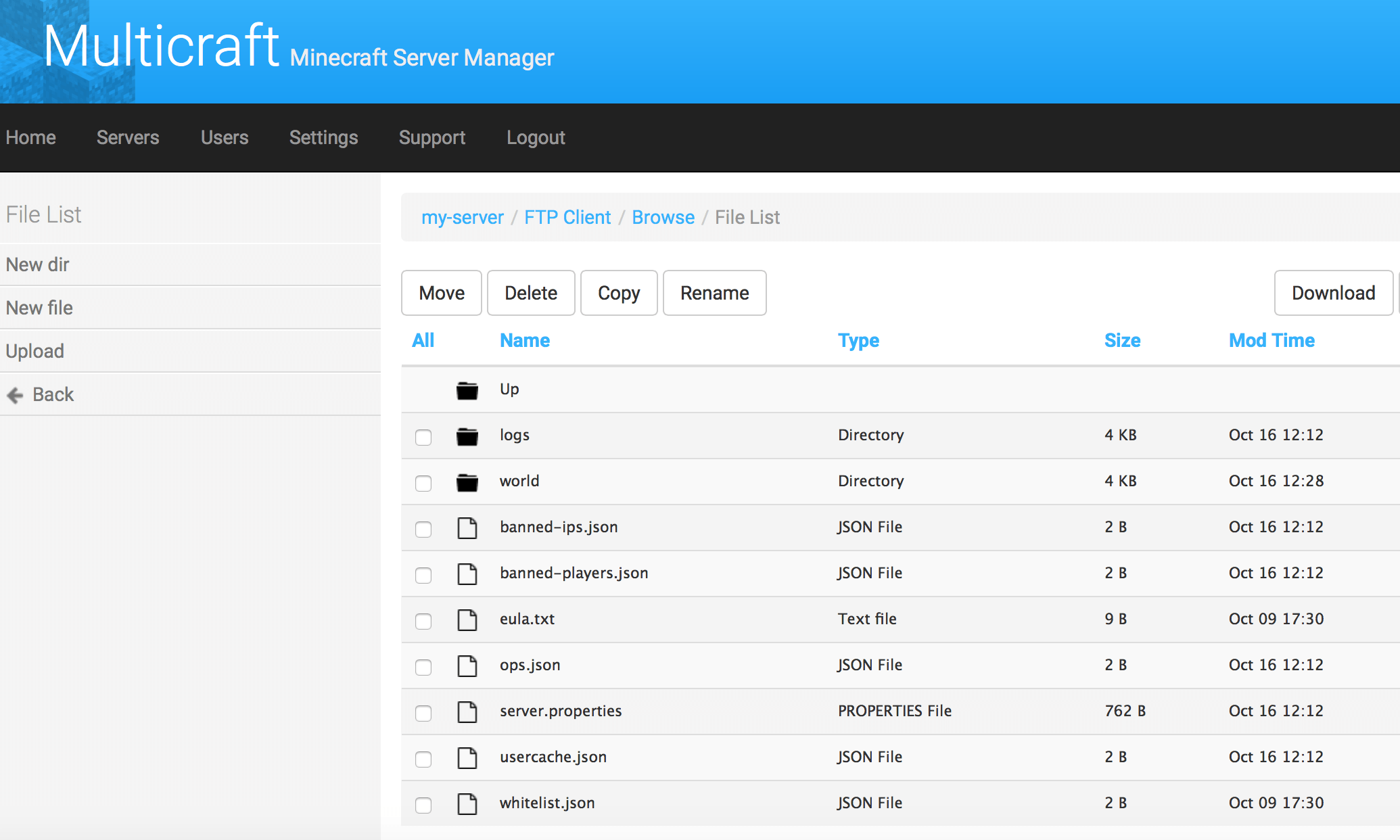Open the Settings menu item

(x=323, y=137)
